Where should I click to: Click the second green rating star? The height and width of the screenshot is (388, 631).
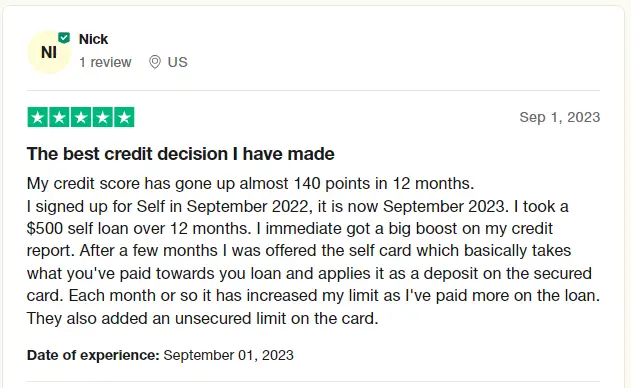59,117
